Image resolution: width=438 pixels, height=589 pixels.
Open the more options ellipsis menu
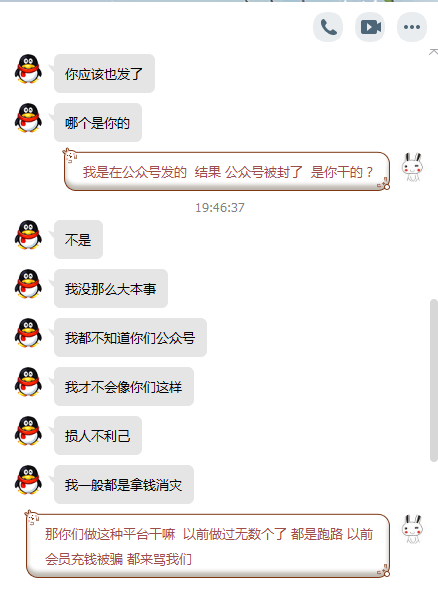point(412,27)
